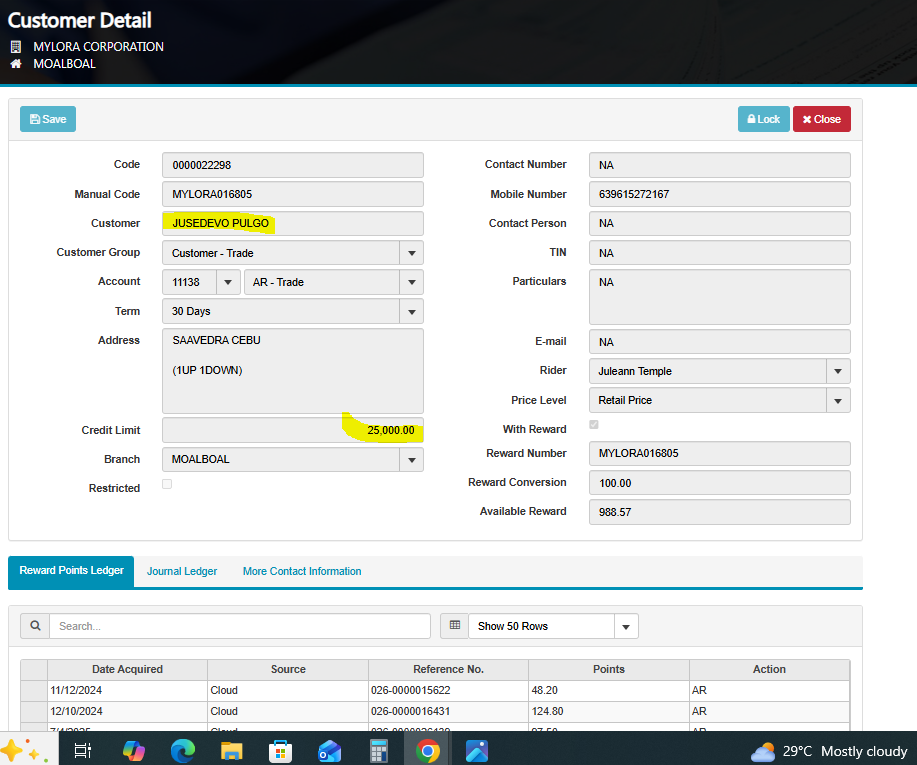This screenshot has width=917, height=765.
Task: Switch to the Journal Ledger tab
Action: pos(182,571)
